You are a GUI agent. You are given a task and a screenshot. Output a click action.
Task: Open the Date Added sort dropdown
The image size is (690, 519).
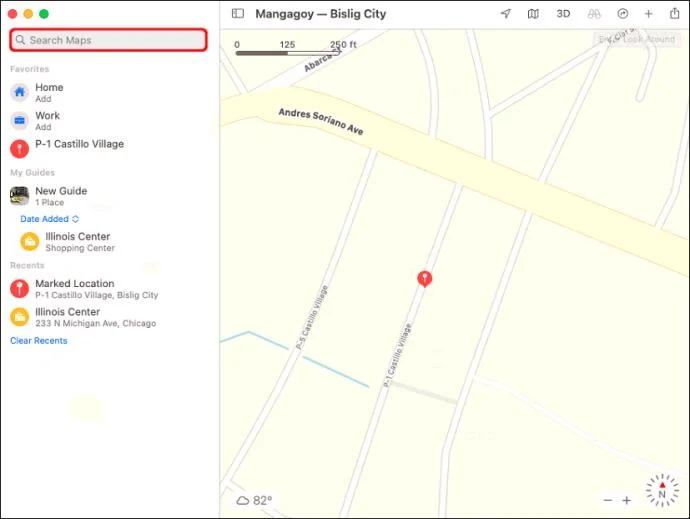point(49,219)
